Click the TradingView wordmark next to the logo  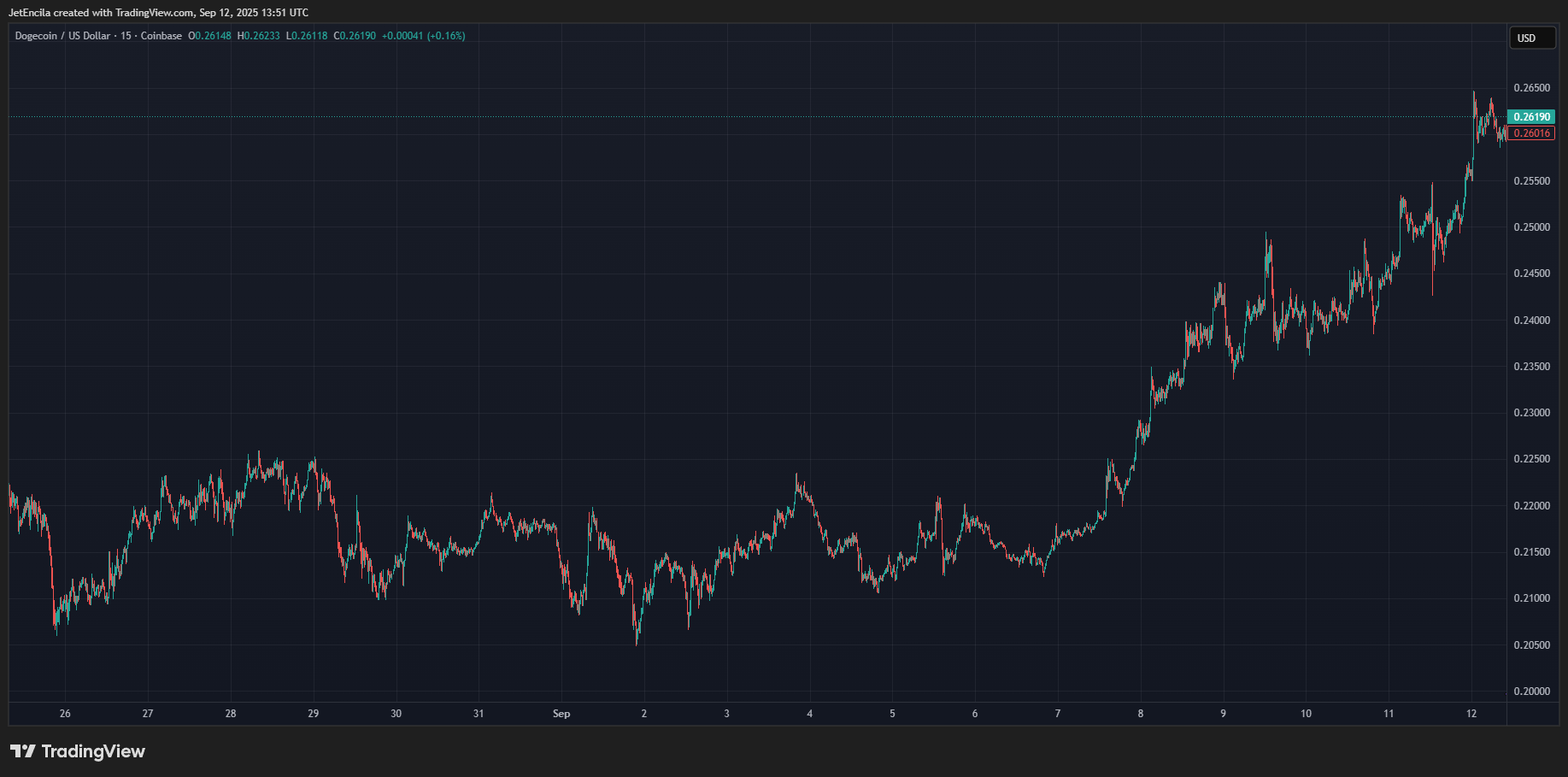pyautogui.click(x=92, y=751)
